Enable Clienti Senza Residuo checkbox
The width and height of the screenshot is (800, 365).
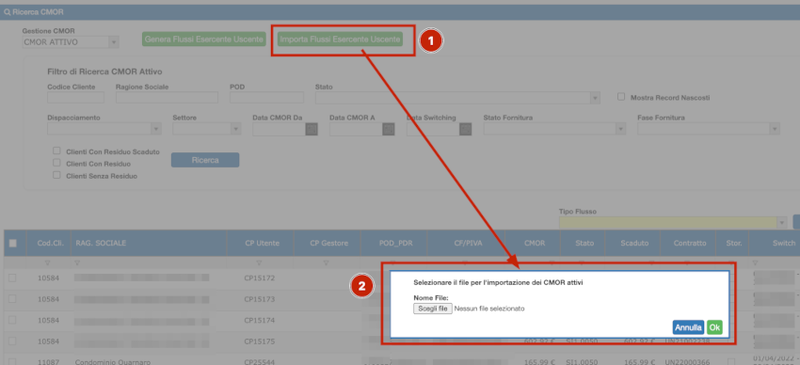pos(57,175)
